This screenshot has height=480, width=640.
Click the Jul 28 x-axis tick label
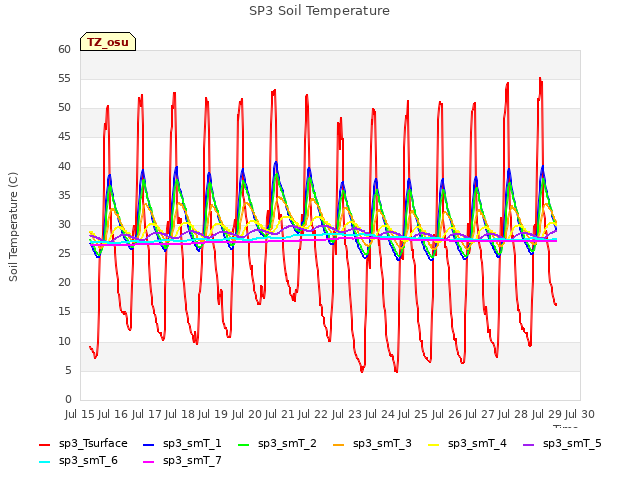point(513,414)
